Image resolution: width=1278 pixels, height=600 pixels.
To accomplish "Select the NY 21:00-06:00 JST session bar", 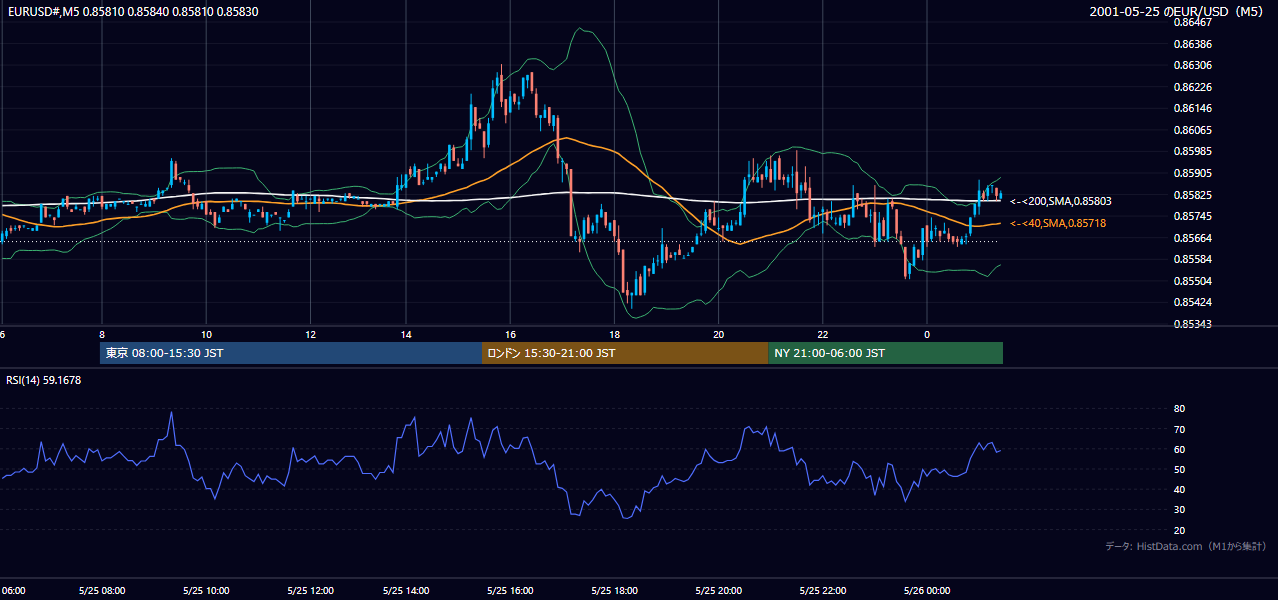I will point(885,353).
